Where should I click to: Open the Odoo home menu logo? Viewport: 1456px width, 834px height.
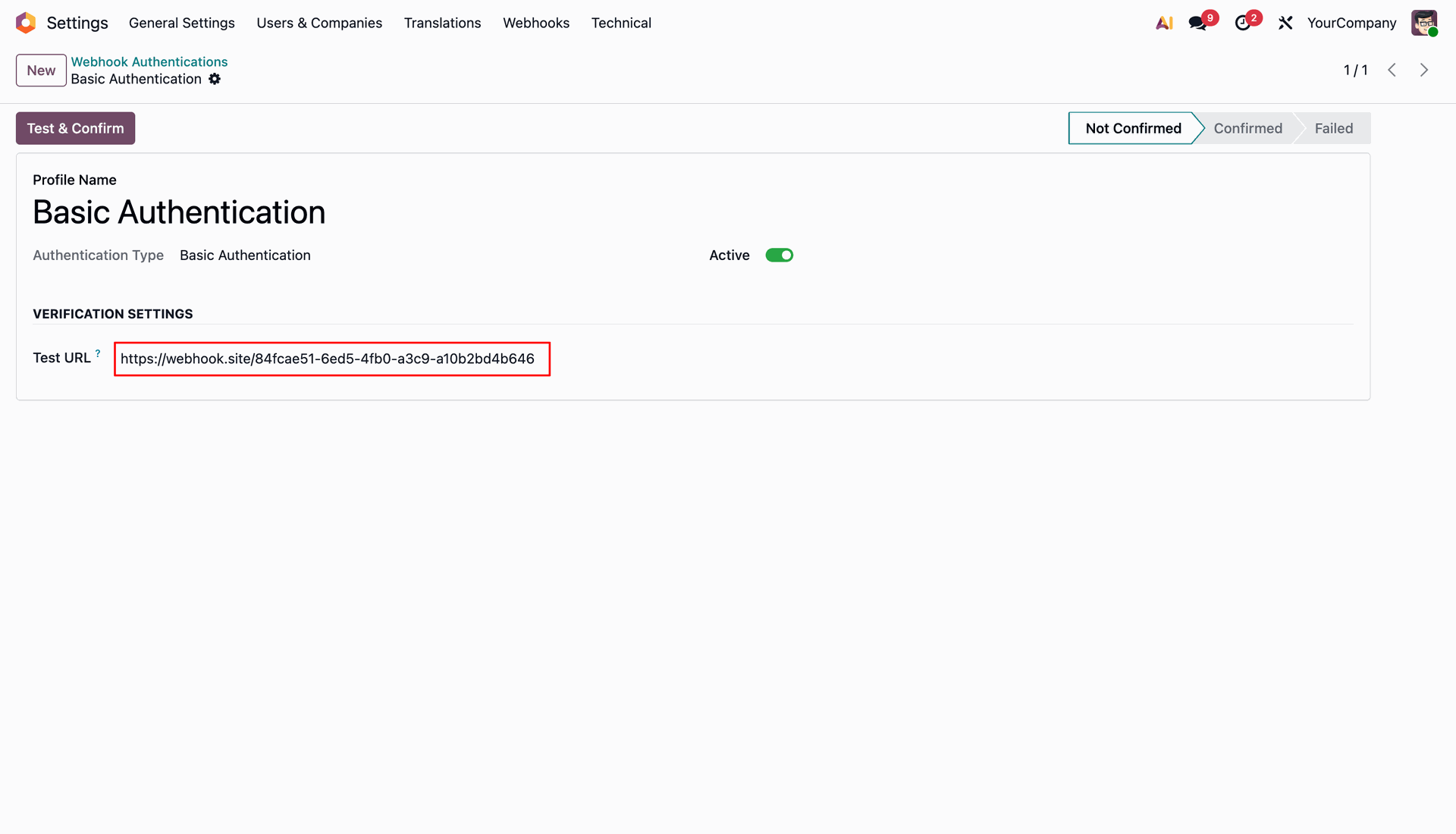point(26,23)
